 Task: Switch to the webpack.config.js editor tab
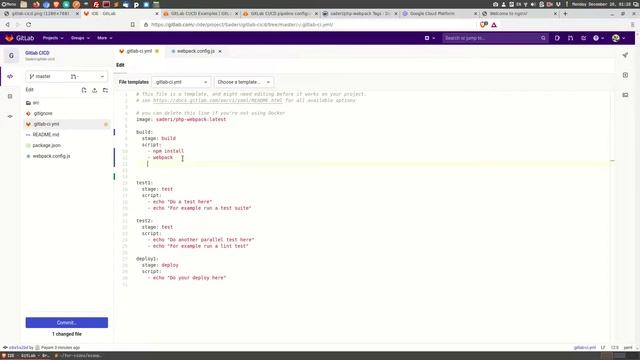click(x=196, y=51)
